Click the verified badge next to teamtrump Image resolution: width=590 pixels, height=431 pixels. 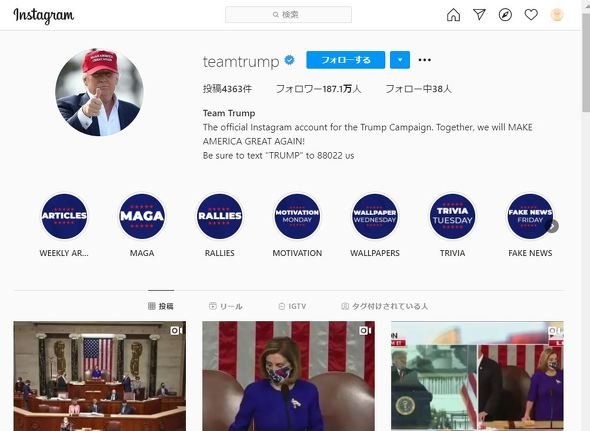(x=289, y=60)
